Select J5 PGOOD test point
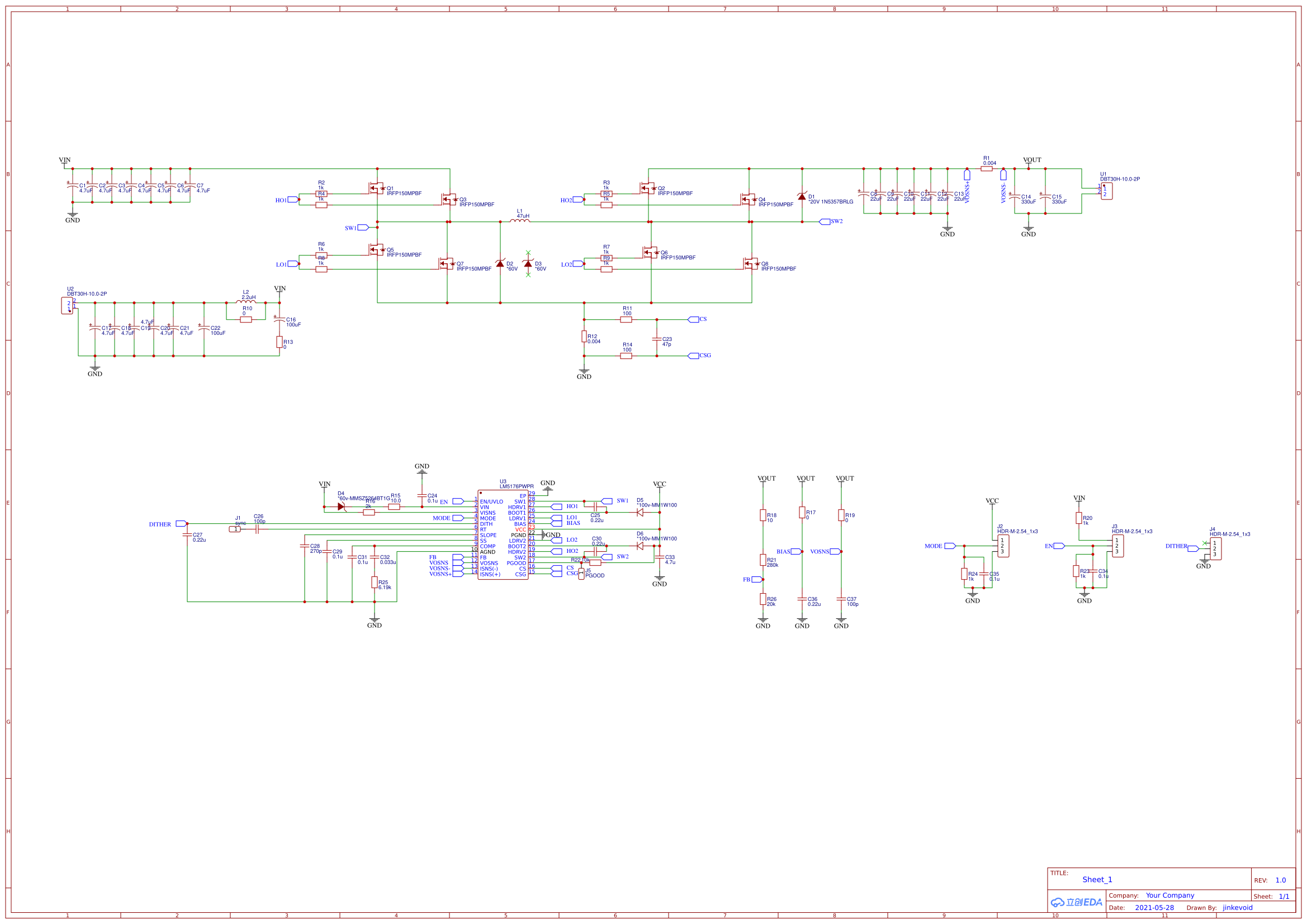Viewport: 1307px width, 924px height. coord(581,574)
